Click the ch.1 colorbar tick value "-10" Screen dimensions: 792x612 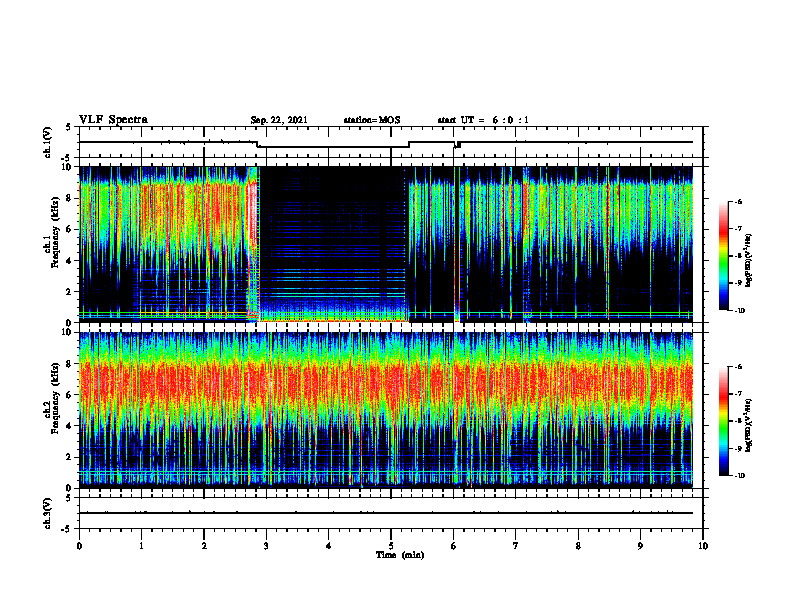tap(738, 310)
